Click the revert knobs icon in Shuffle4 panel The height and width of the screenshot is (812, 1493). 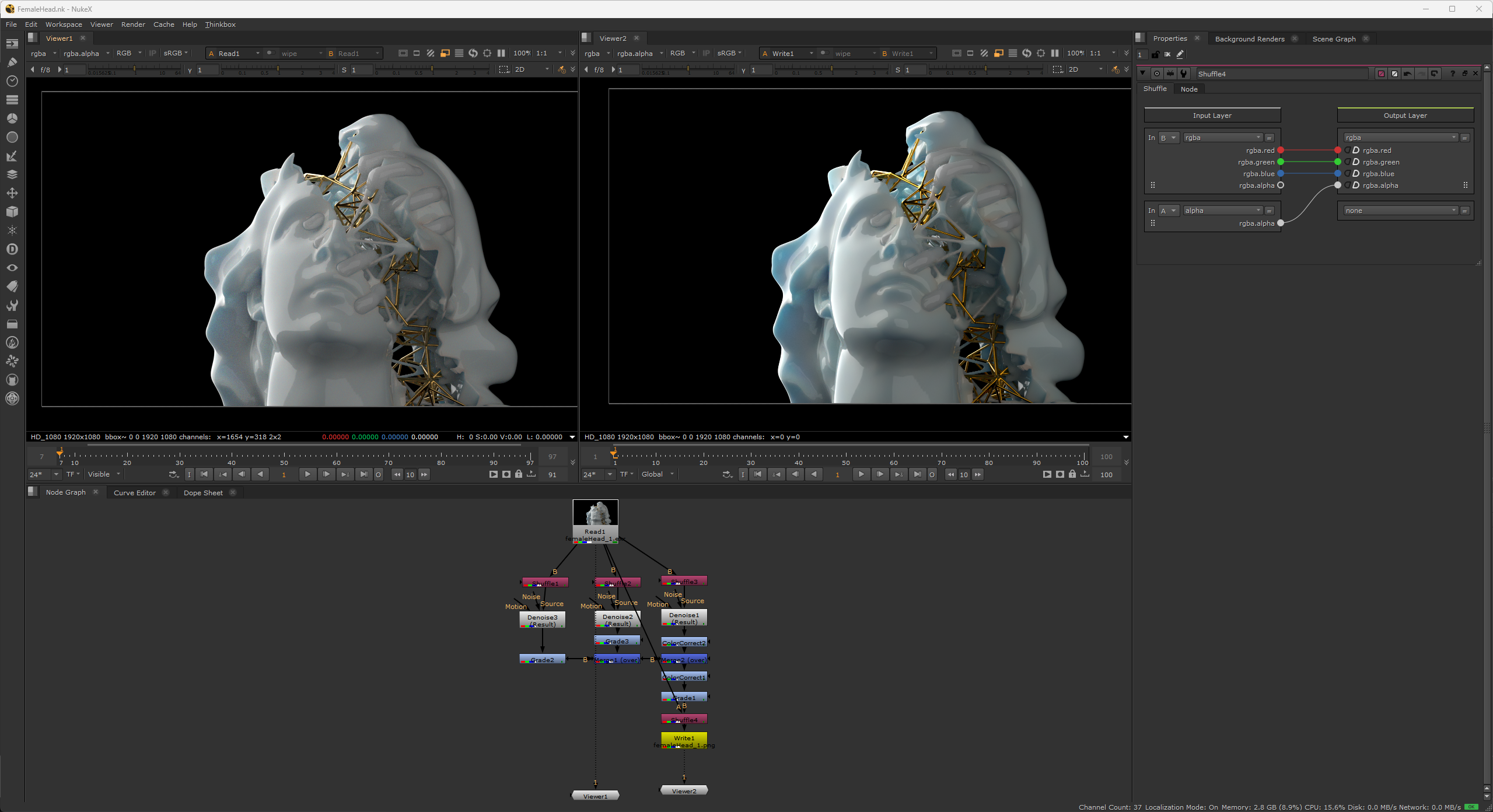[1435, 73]
